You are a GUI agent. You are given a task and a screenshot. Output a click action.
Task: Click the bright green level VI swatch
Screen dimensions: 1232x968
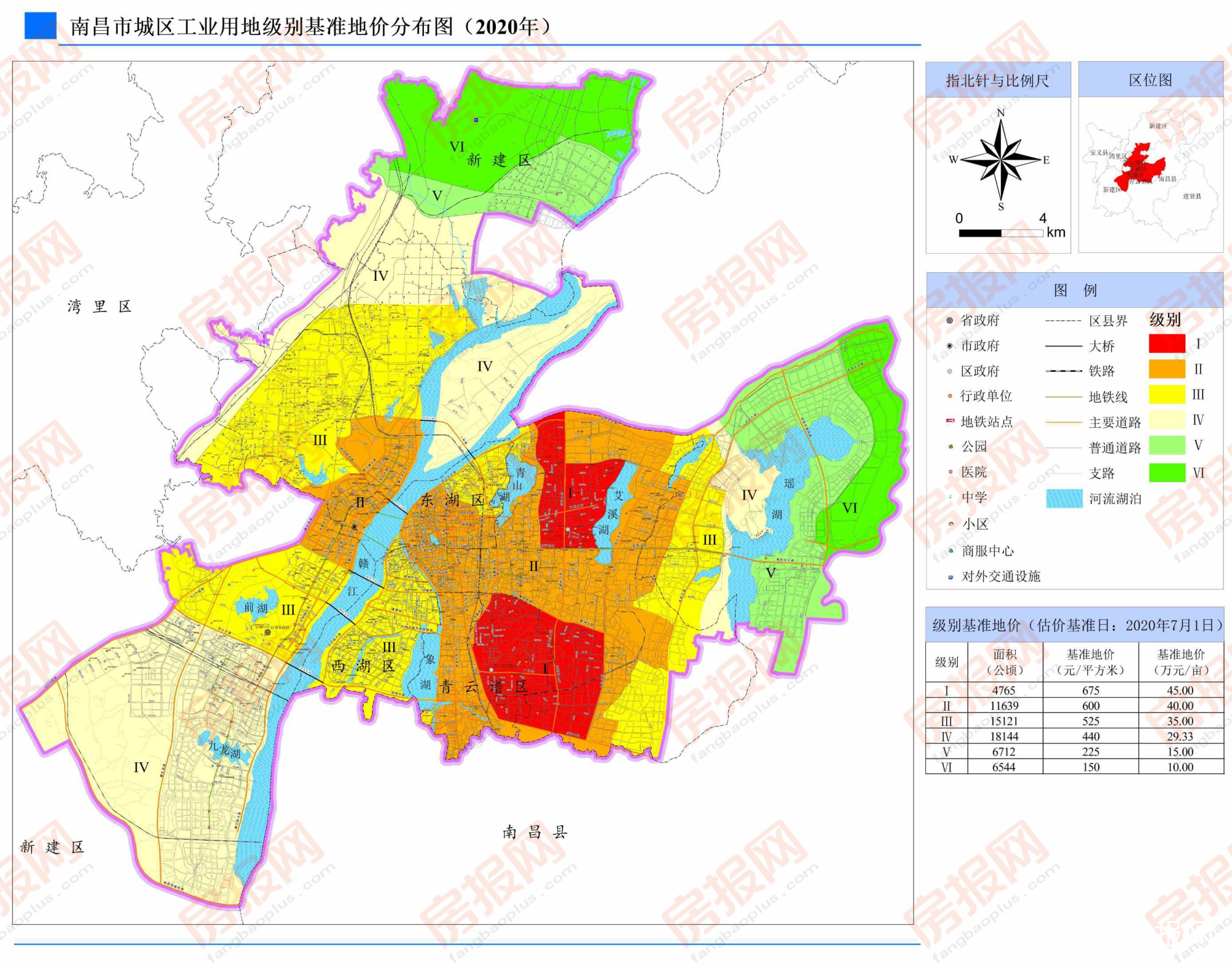pyautogui.click(x=1167, y=472)
